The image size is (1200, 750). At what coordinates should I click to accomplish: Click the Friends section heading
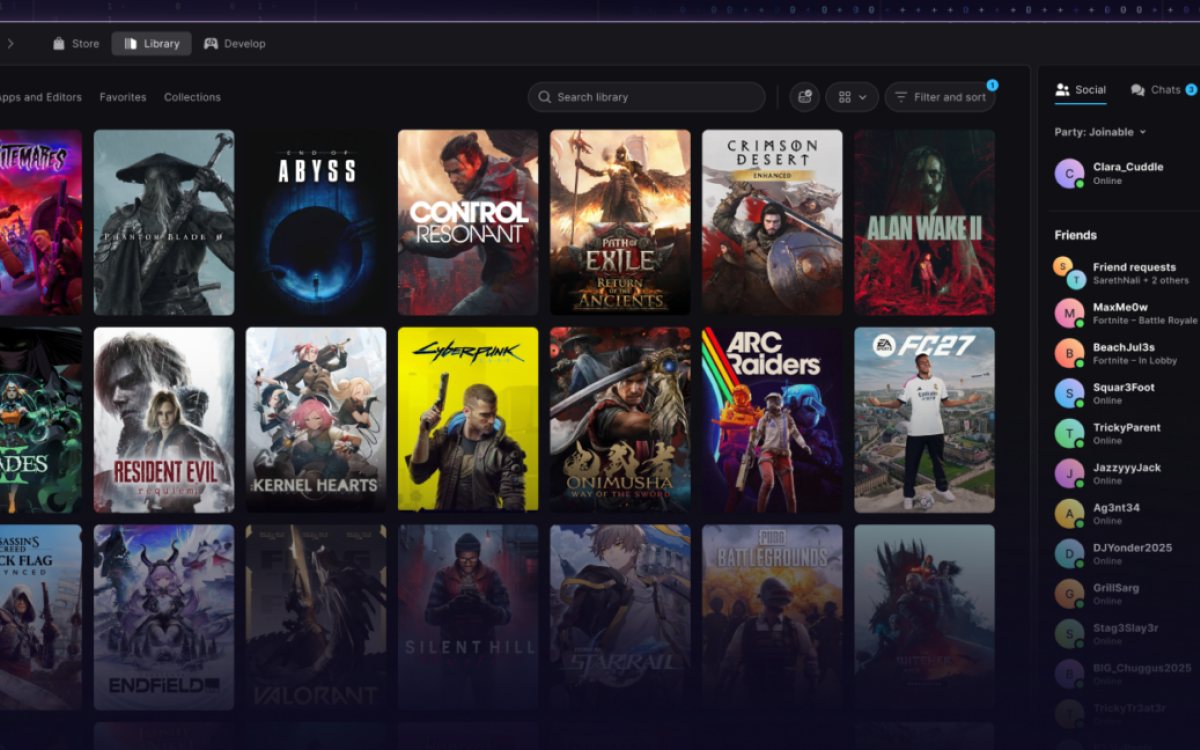(x=1075, y=235)
